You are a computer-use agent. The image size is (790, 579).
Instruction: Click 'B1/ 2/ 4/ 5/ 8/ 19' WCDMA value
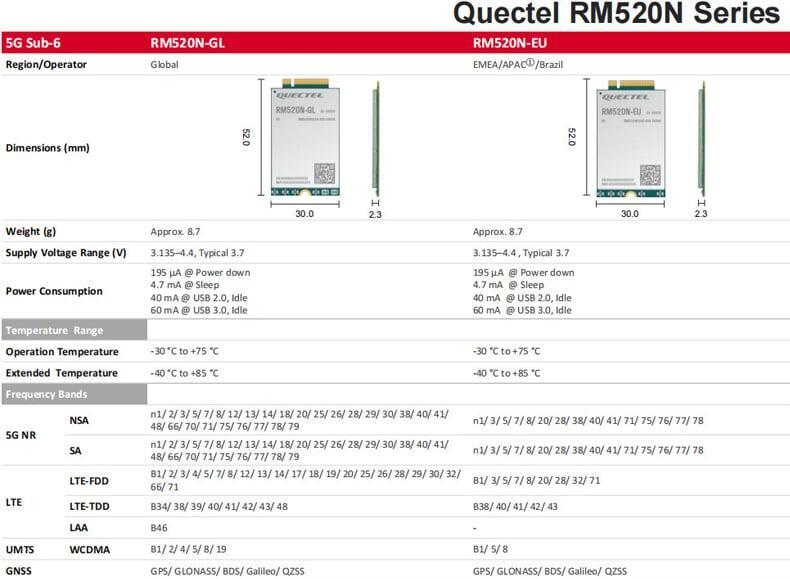[x=188, y=549]
